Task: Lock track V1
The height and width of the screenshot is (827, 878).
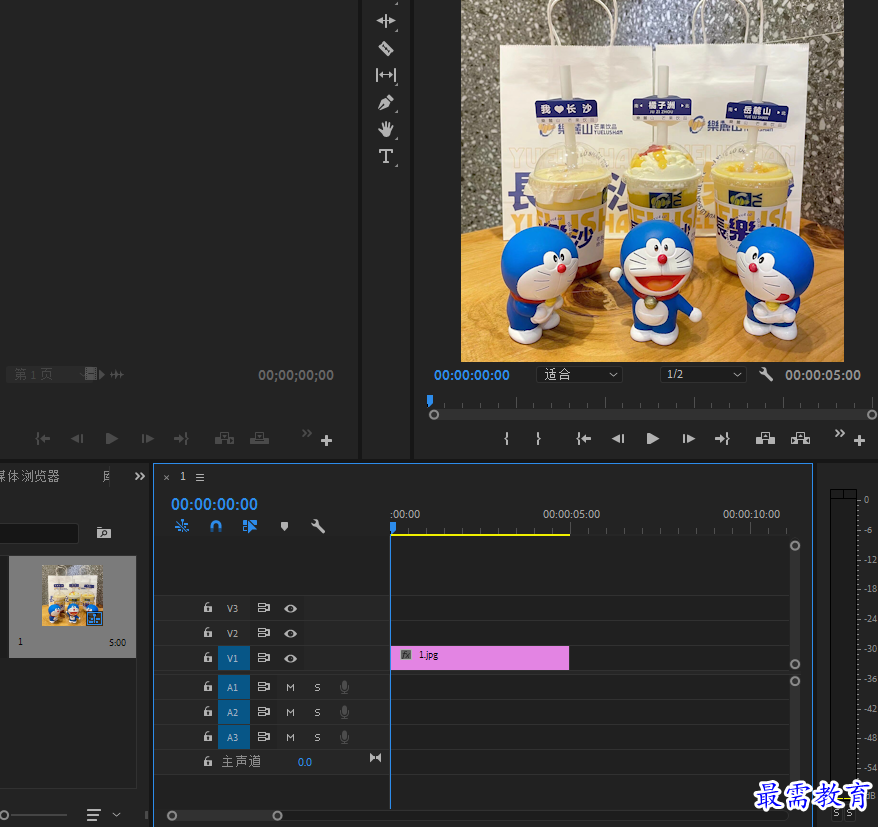Action: point(208,658)
